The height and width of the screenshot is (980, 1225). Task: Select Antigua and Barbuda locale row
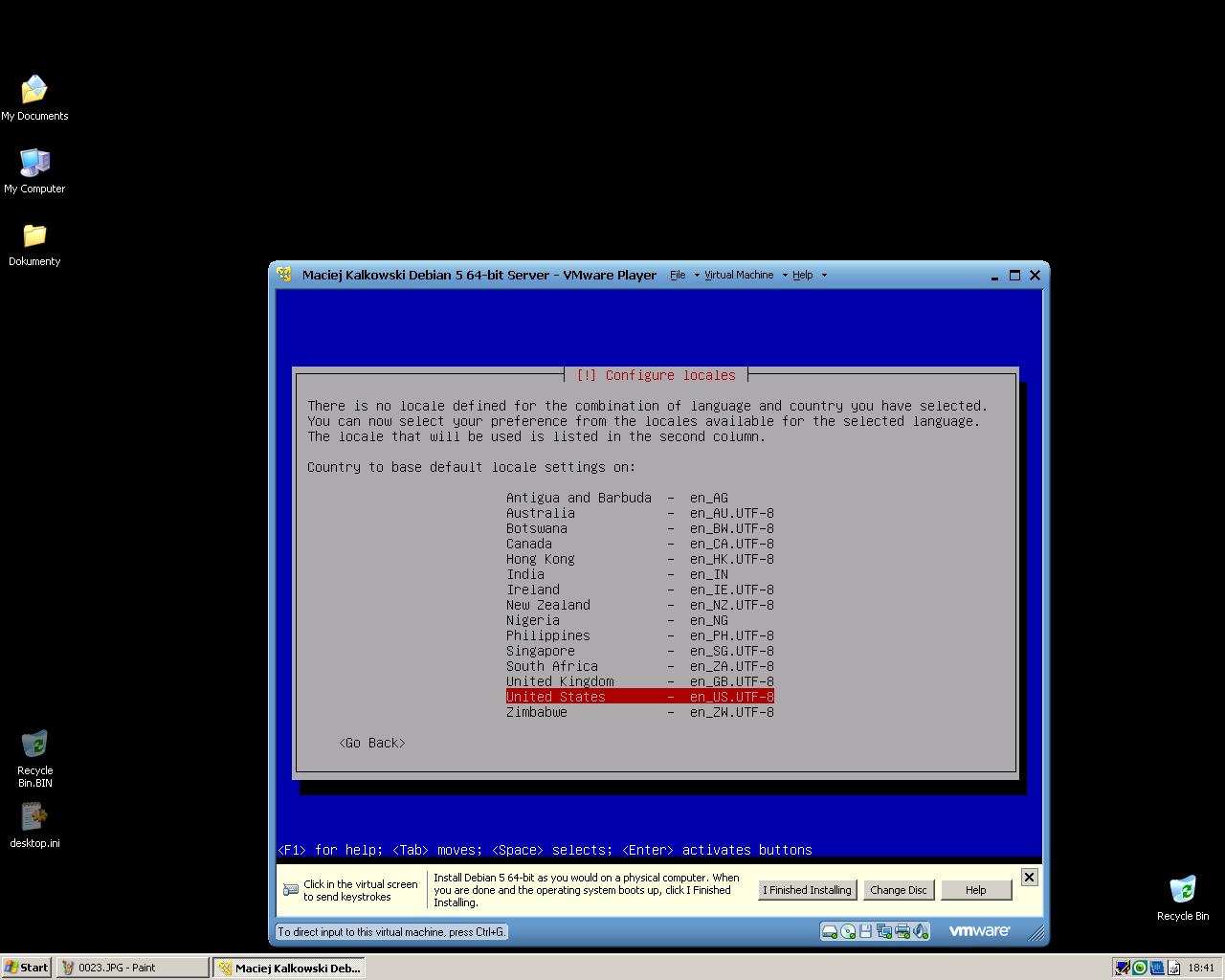coord(639,498)
